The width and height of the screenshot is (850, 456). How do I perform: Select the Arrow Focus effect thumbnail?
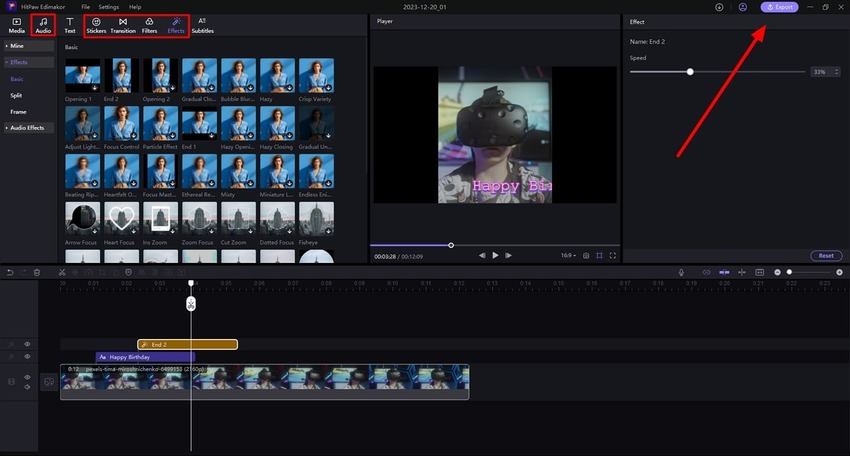point(82,219)
